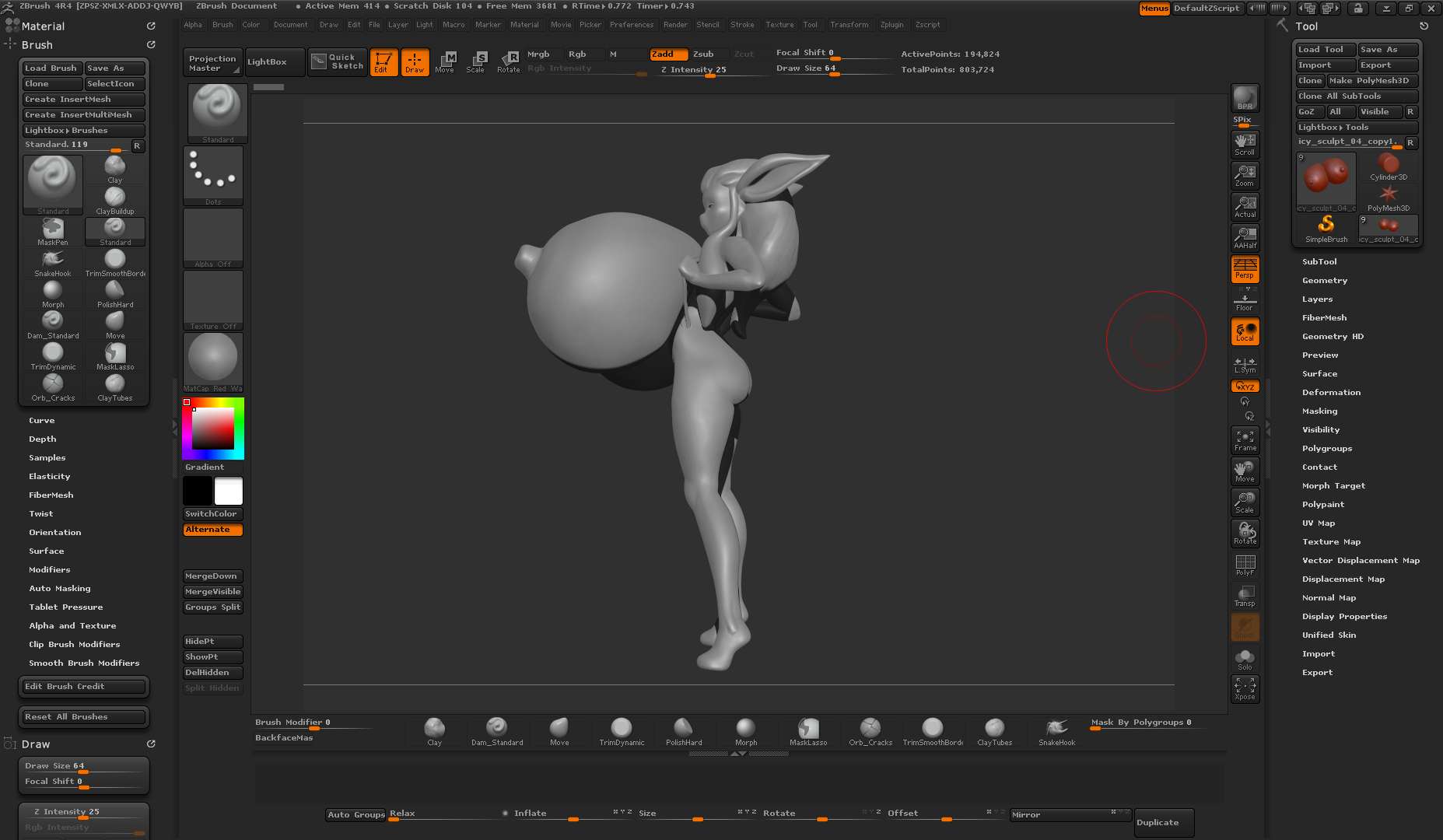Expand the Auto Masking brush section
This screenshot has width=1443, height=840.
[x=60, y=589]
